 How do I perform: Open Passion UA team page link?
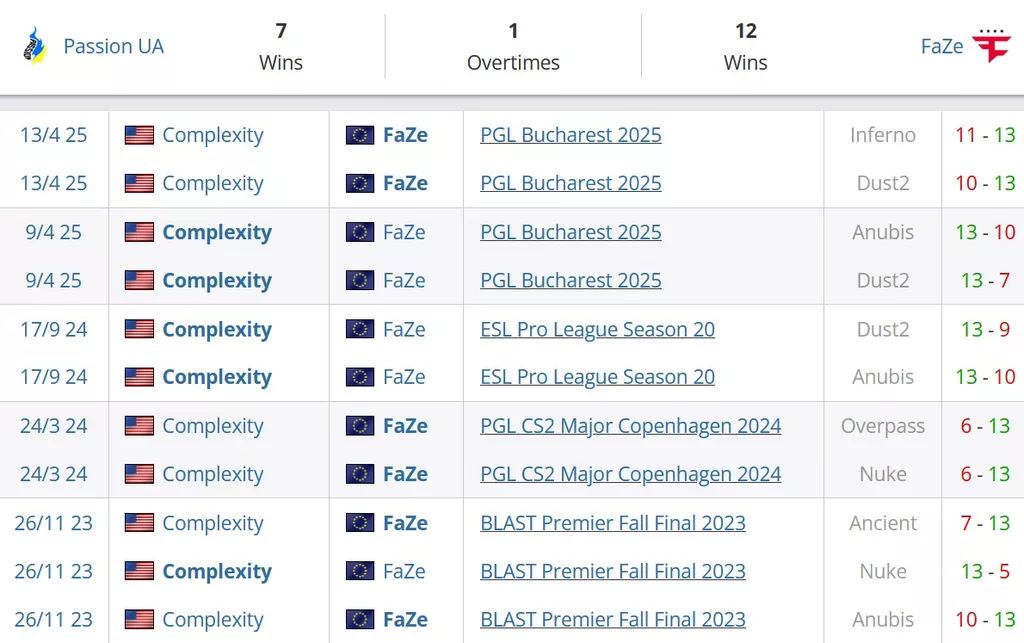tap(113, 46)
